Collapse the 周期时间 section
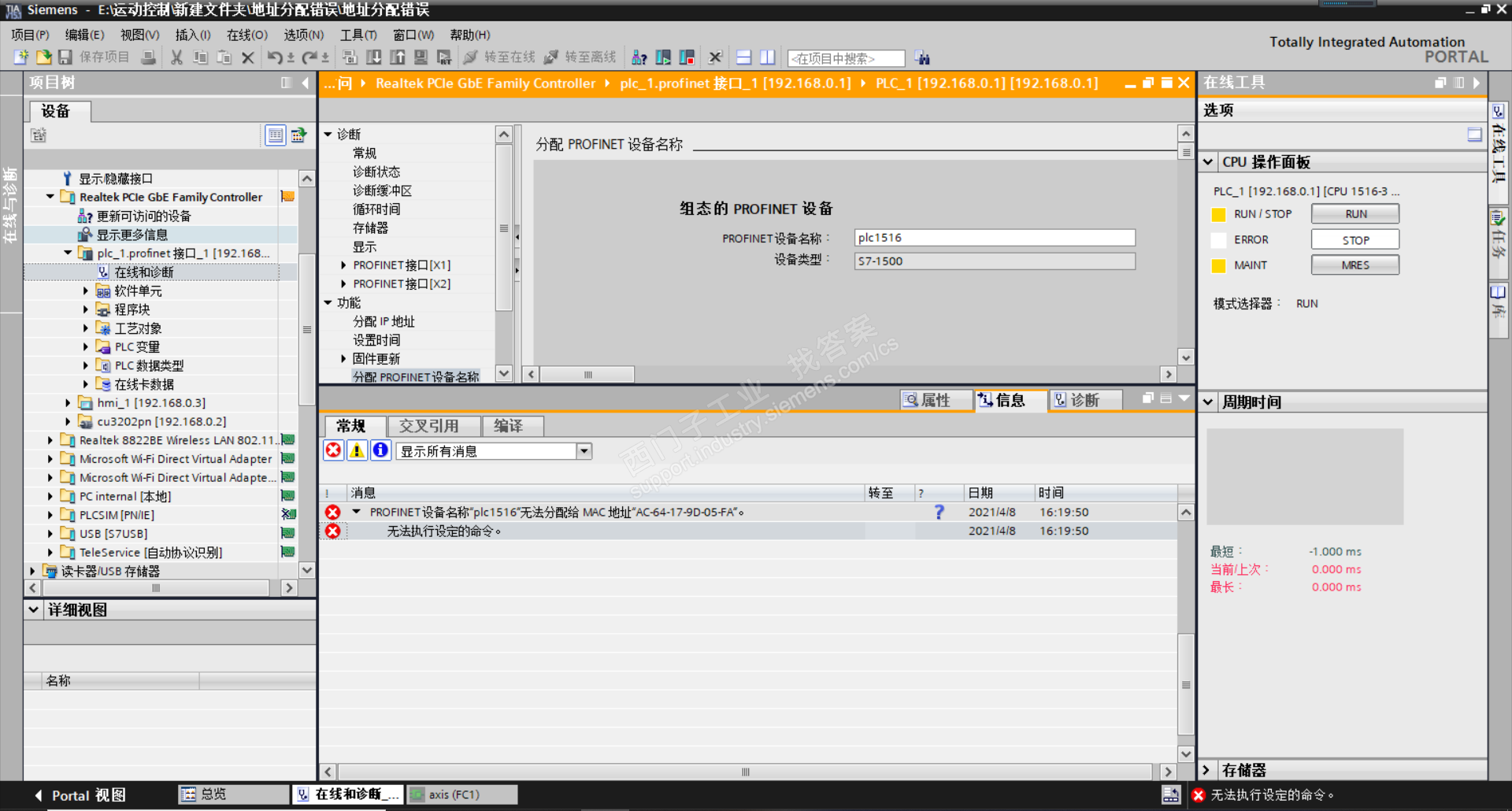Screen dimensions: 1512x811 1209,402
